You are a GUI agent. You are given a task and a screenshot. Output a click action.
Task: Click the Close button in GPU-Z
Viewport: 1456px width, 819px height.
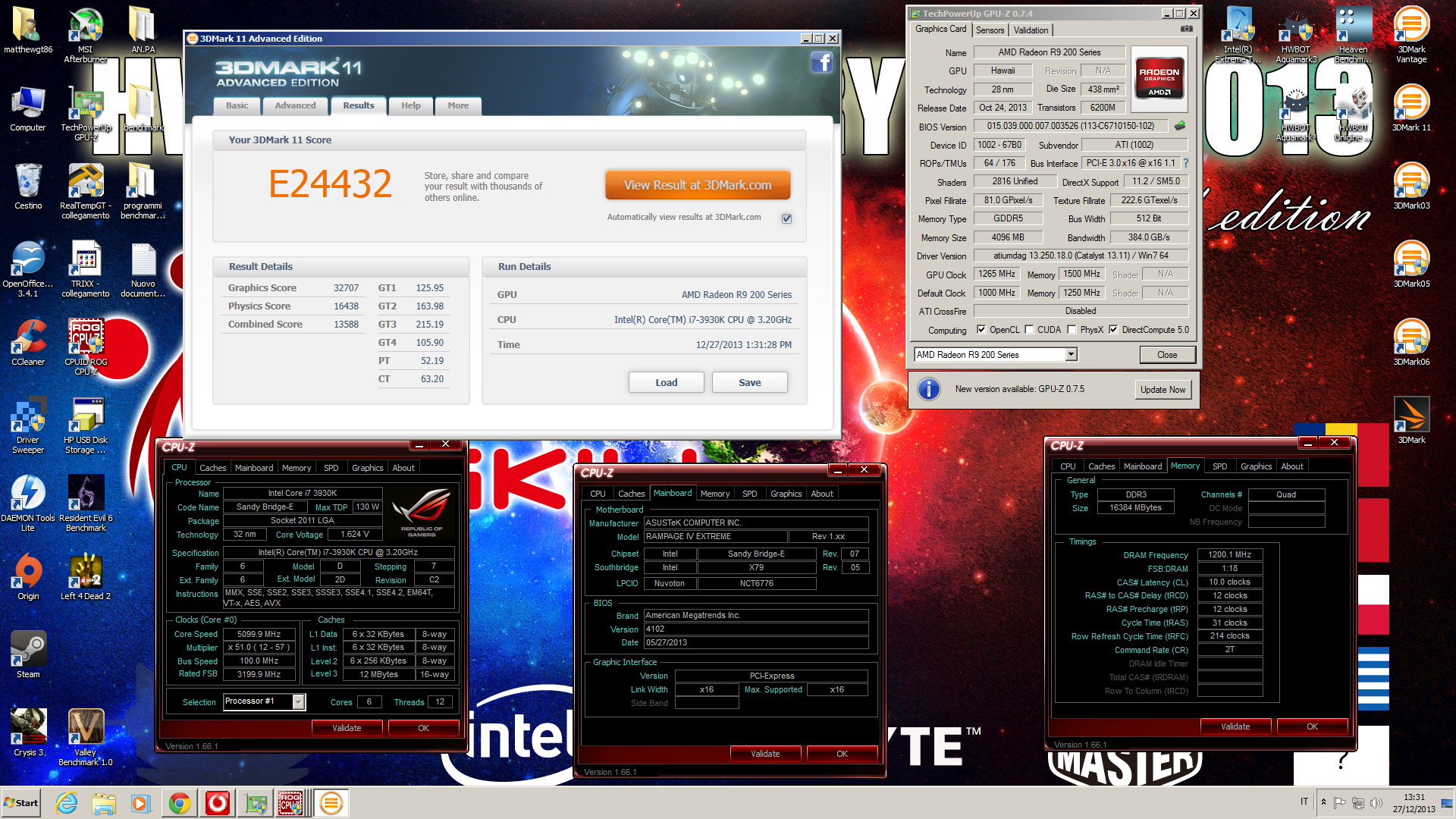(x=1167, y=354)
